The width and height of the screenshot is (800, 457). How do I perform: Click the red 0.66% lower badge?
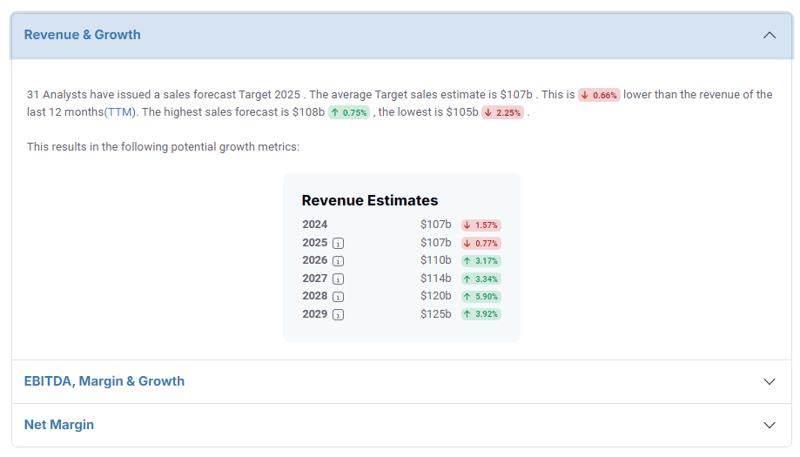(x=599, y=95)
